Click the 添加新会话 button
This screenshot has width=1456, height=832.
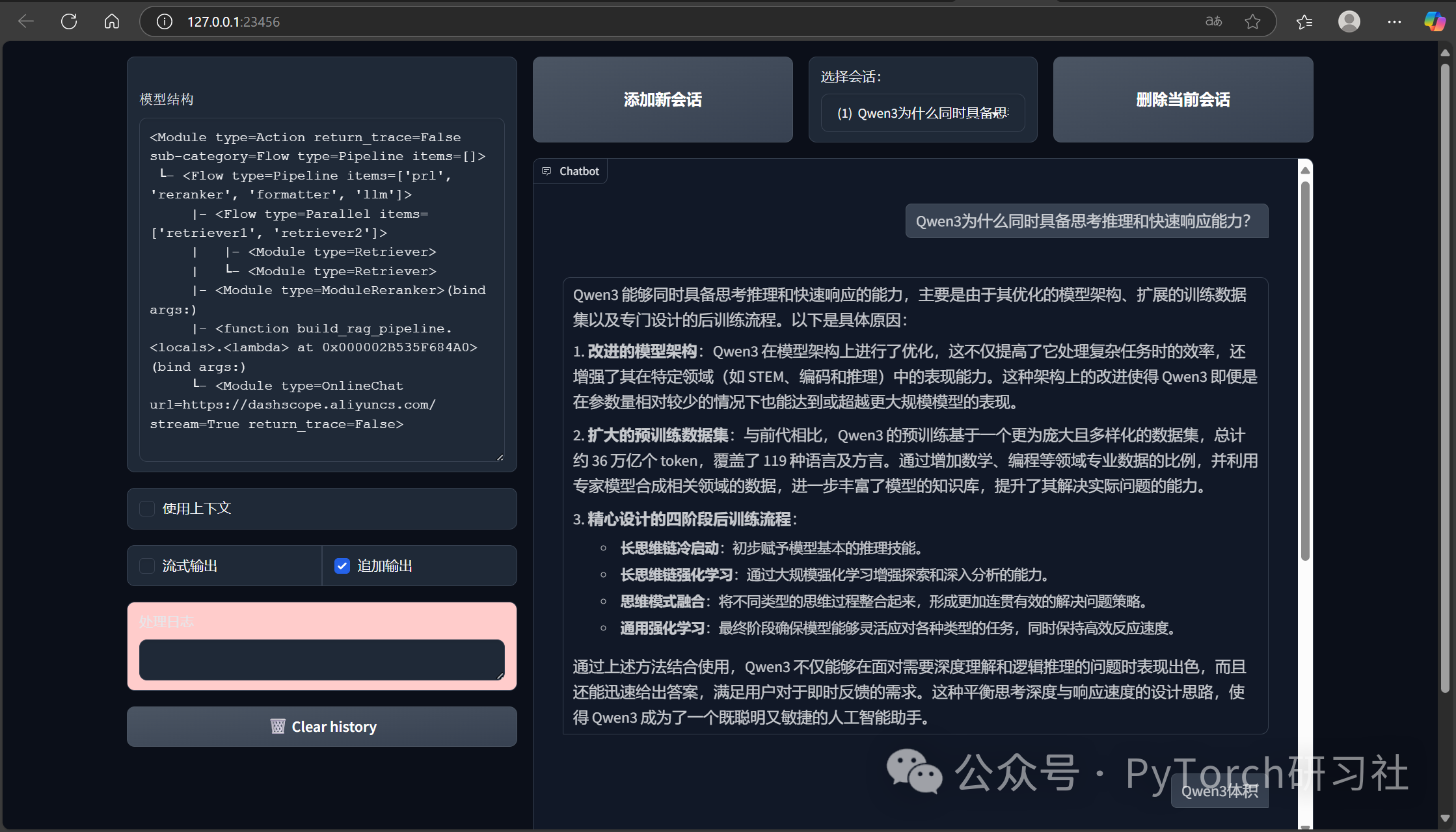(662, 100)
